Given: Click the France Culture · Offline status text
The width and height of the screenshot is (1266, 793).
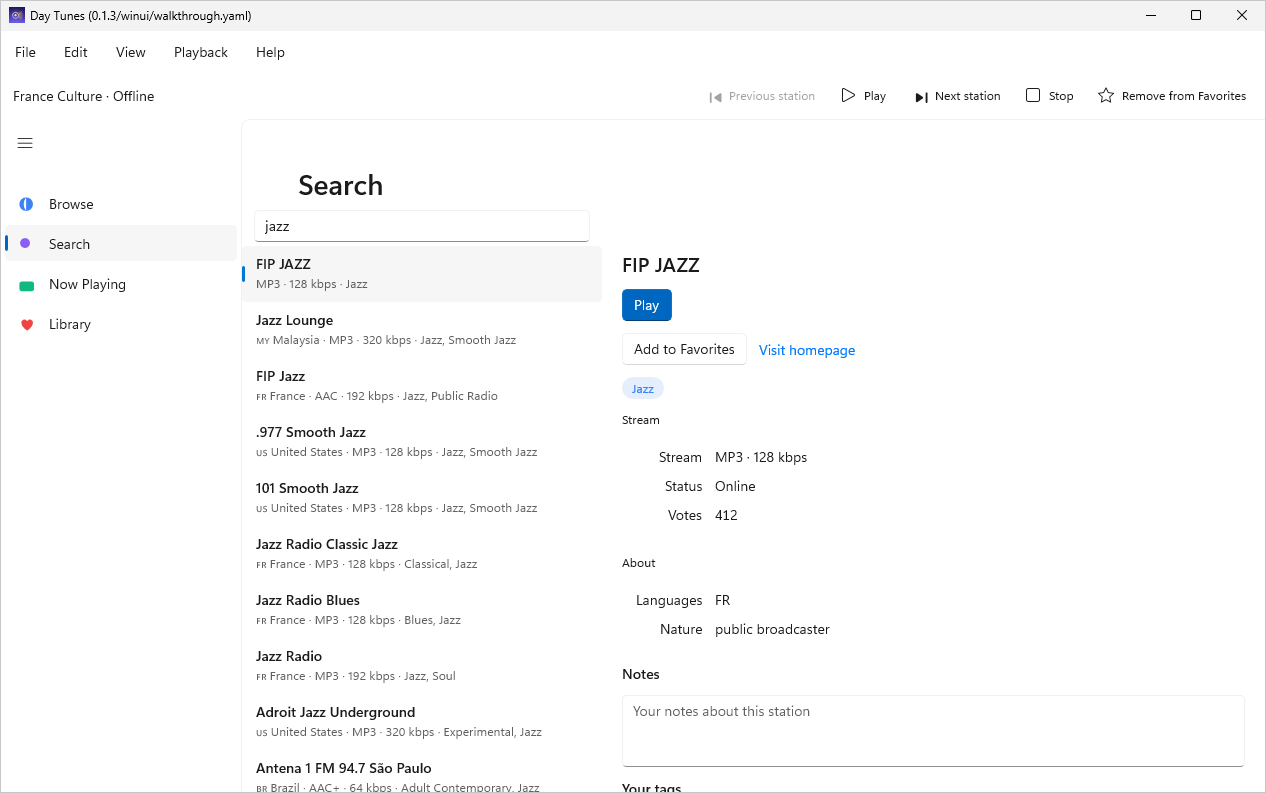Looking at the screenshot, I should coord(84,96).
